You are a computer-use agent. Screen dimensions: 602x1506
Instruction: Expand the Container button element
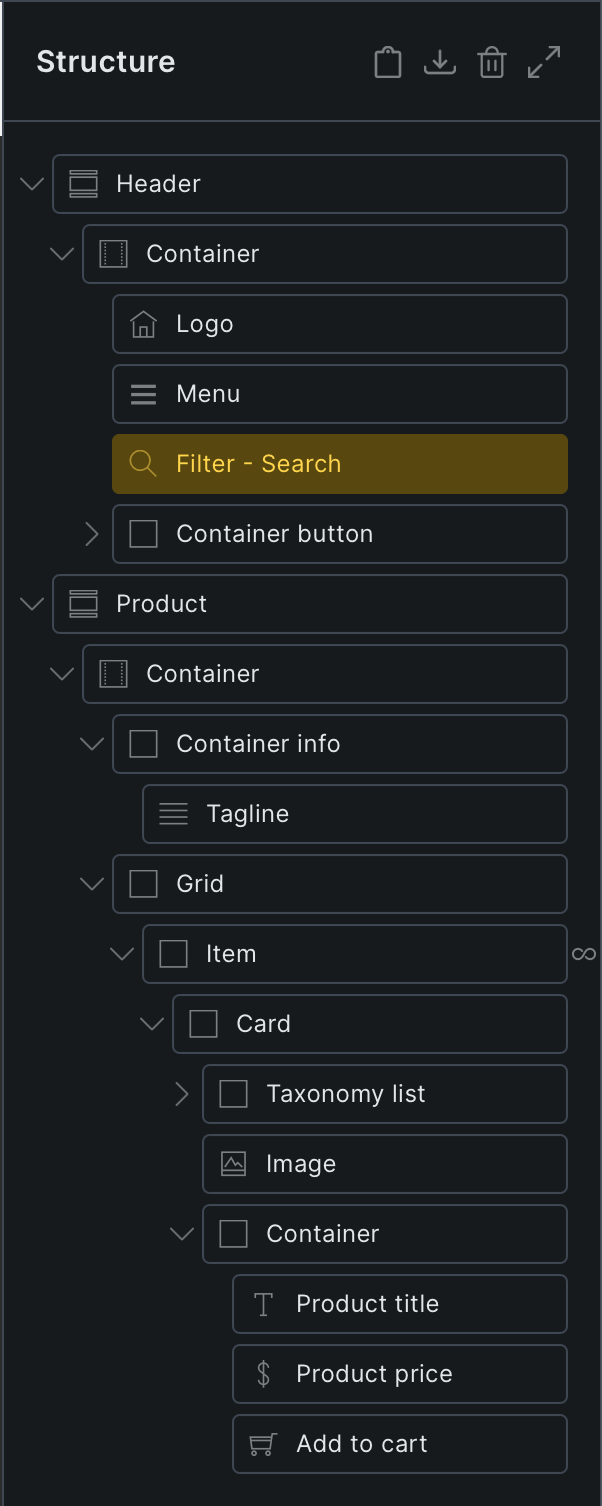tap(92, 534)
